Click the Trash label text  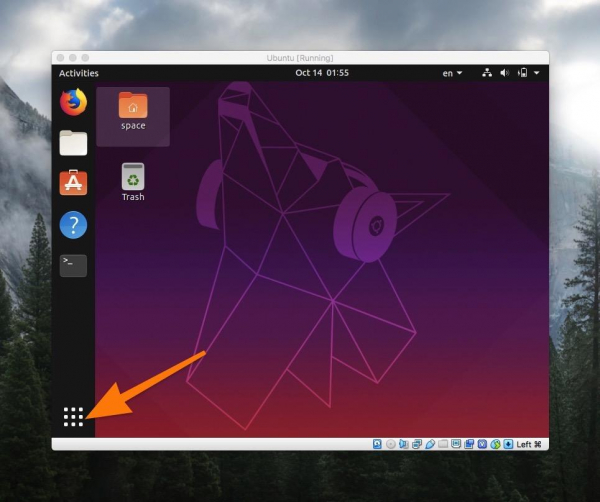(133, 197)
